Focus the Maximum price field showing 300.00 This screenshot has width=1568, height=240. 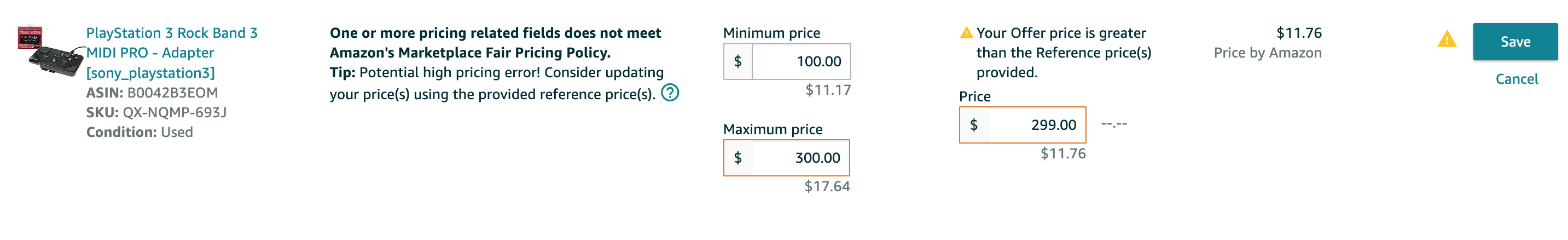click(800, 158)
